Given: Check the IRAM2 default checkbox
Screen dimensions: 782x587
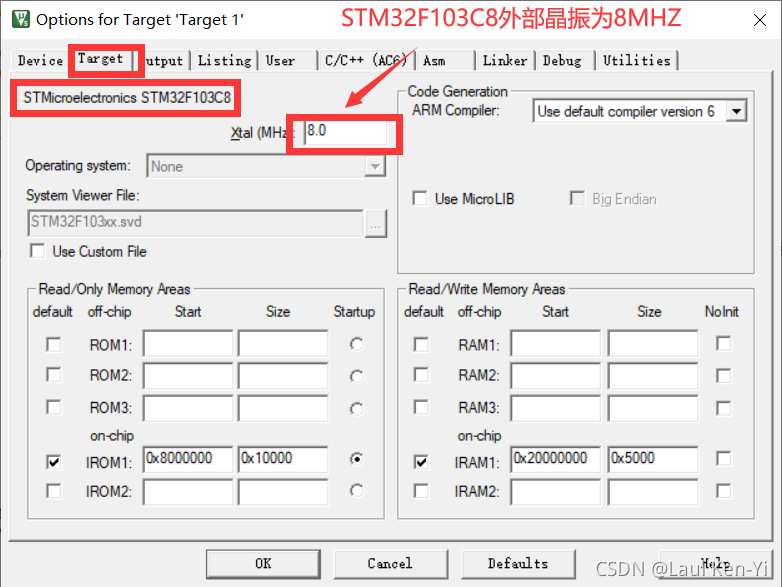Looking at the screenshot, I should pos(421,491).
